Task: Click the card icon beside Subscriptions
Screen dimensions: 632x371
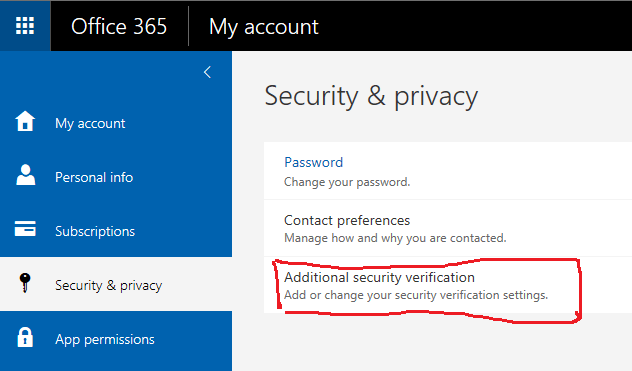Action: pyautogui.click(x=25, y=228)
